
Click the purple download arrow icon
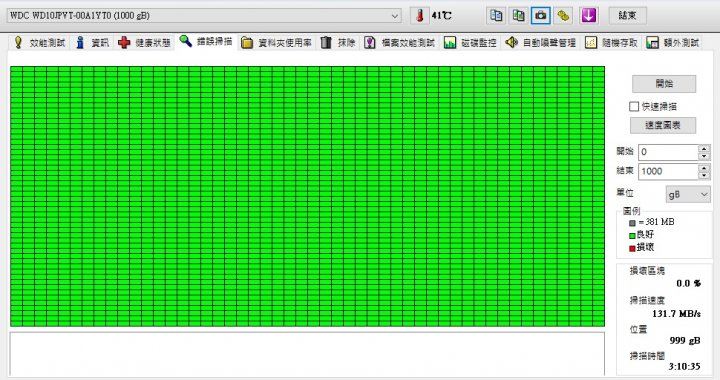point(588,15)
